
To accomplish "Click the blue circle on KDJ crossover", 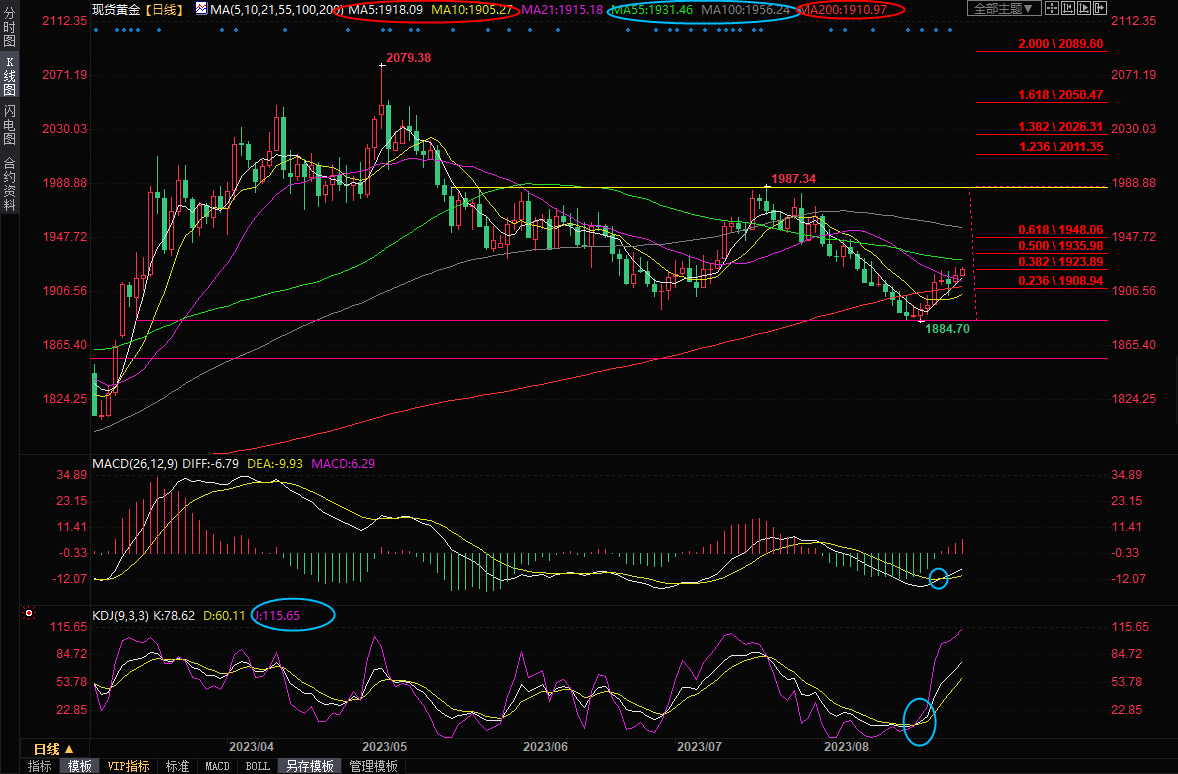I will 919,720.
